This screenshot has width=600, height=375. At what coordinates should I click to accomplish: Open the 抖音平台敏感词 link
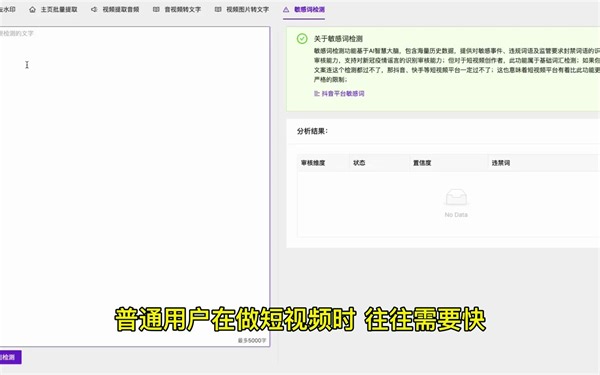click(x=343, y=93)
